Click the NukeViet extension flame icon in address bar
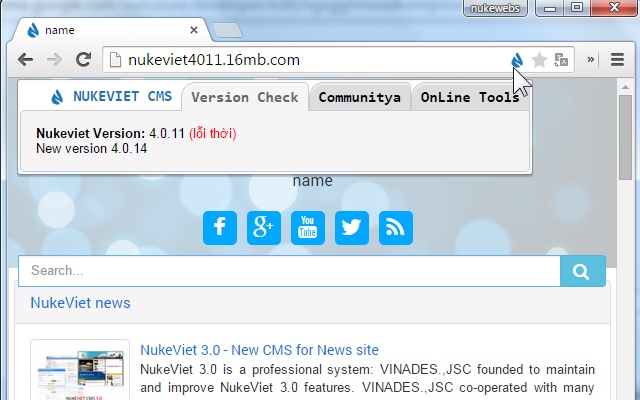 coord(517,60)
